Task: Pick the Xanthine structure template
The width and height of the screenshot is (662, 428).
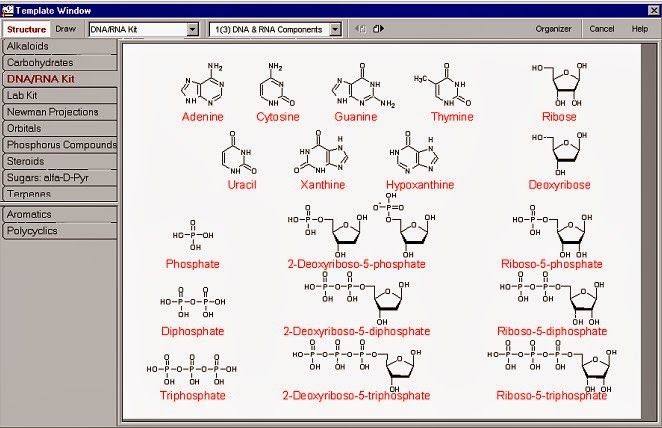Action: 321,153
